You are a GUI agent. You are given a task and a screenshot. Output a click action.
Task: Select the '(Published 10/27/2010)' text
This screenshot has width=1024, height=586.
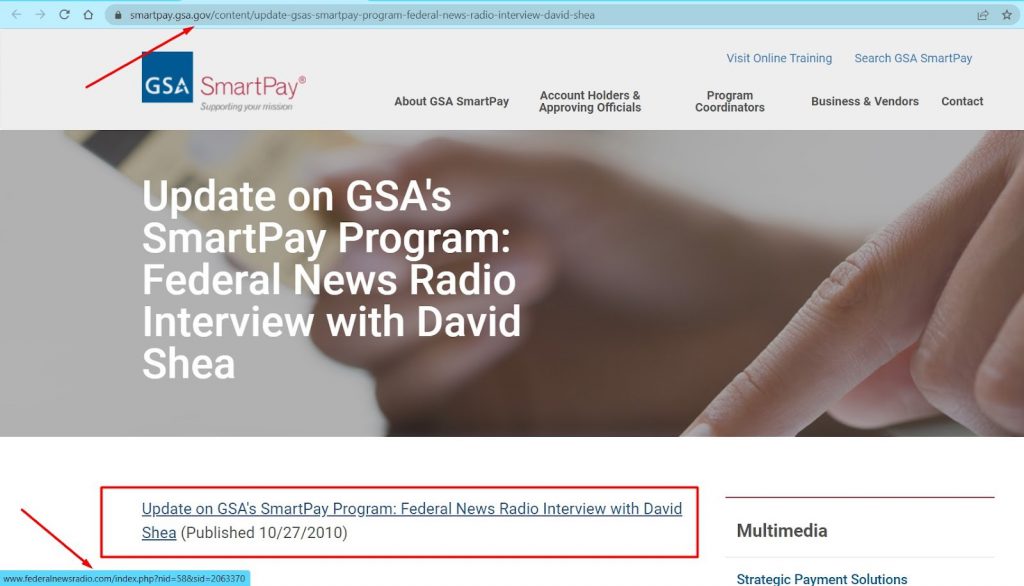click(x=264, y=532)
